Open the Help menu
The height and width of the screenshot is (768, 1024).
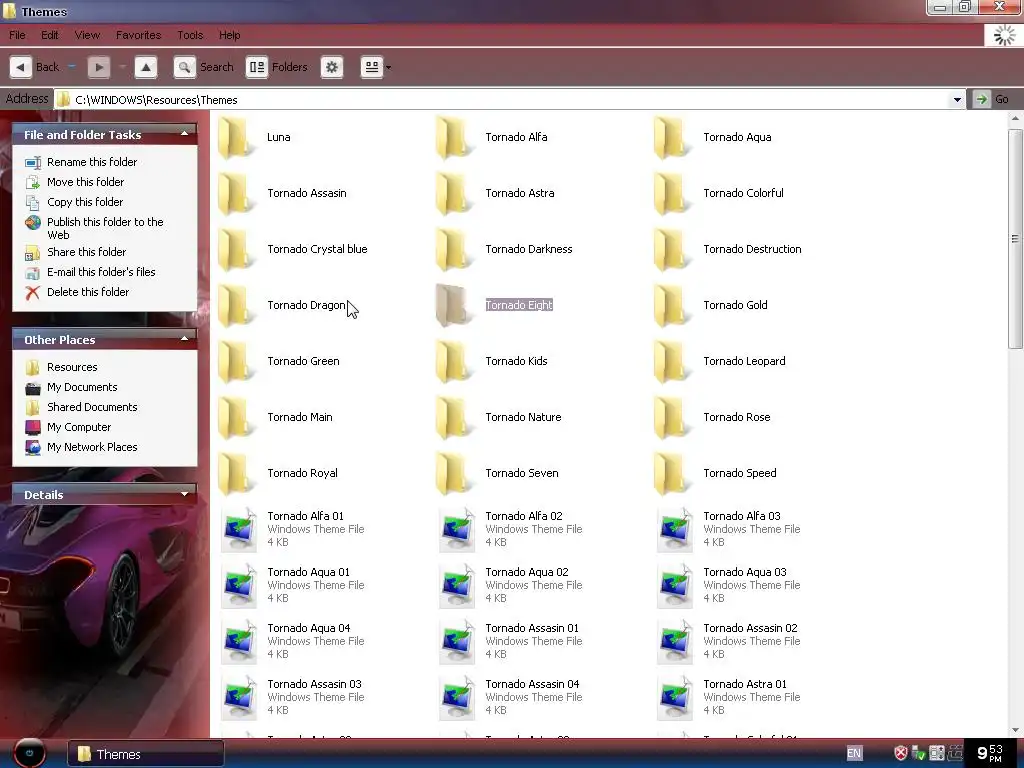tap(229, 35)
